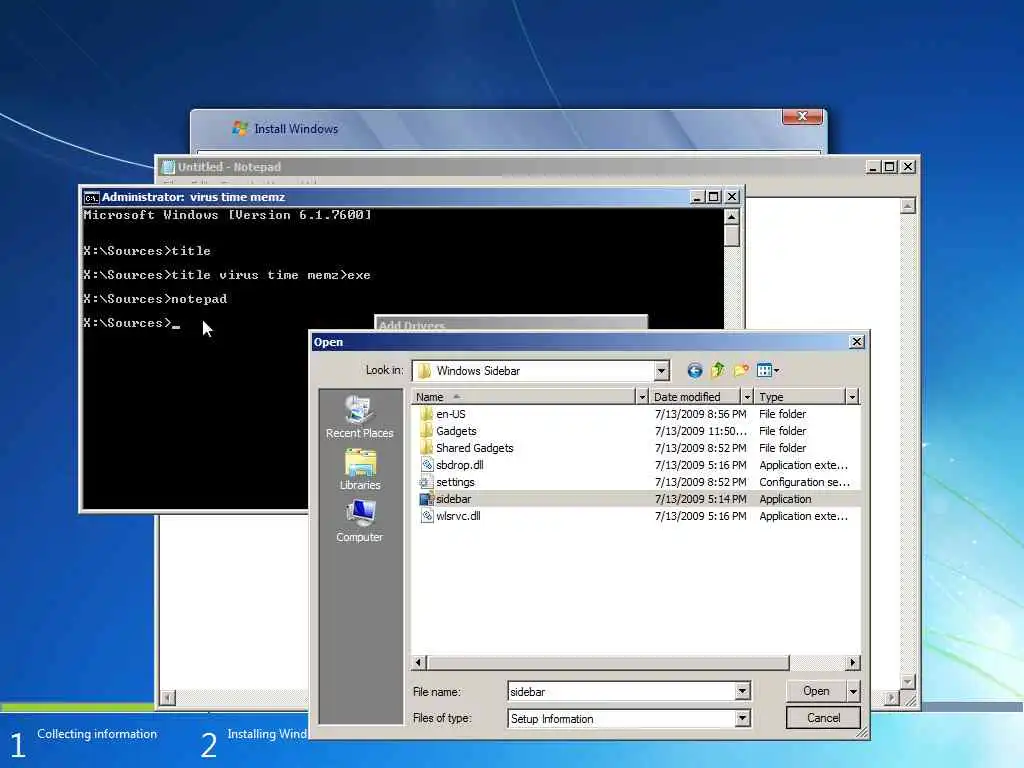Minimize the Command Prompt window
This screenshot has width=1024, height=768.
tap(697, 197)
